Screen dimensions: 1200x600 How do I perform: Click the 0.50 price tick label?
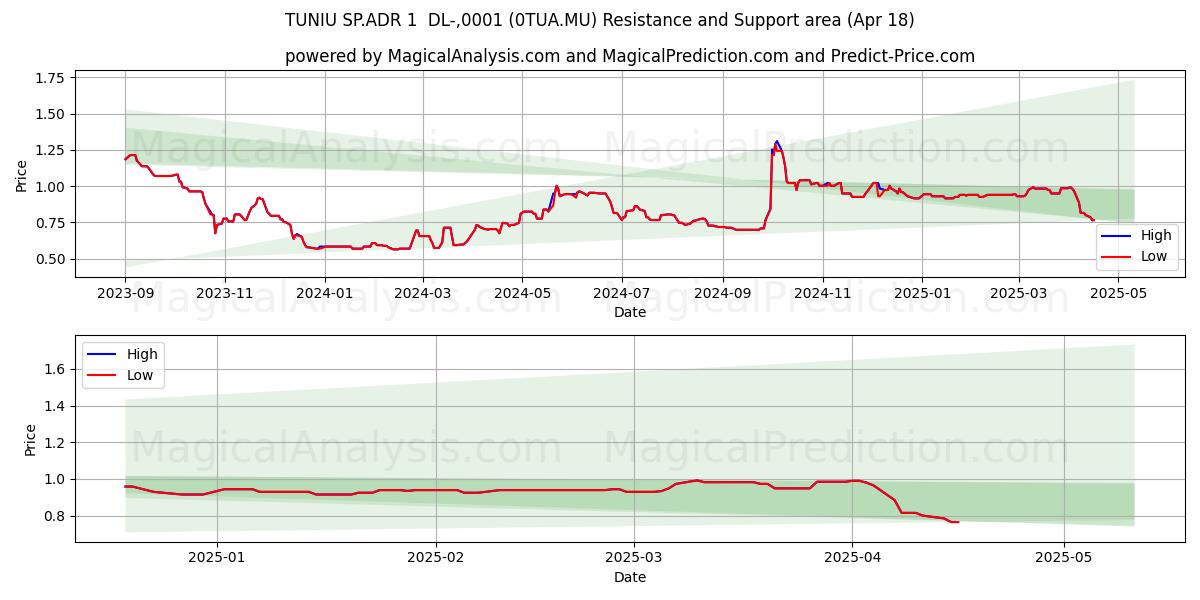[x=50, y=259]
